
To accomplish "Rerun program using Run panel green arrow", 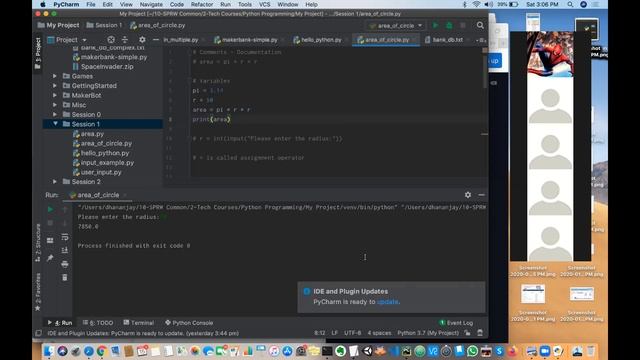I will 50,209.
